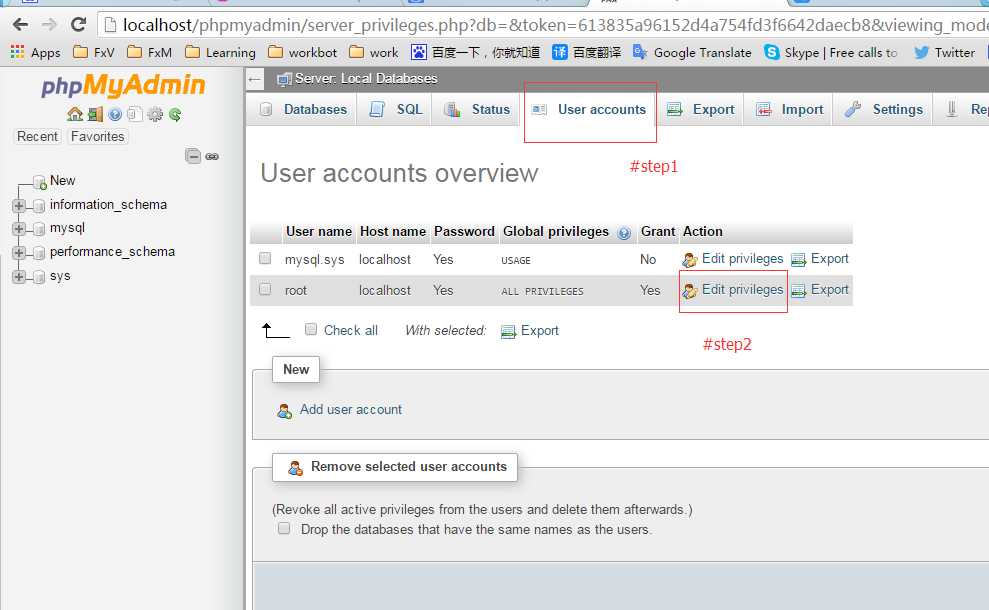Screen dimensions: 989x610
Task: Open the 百度翻译 bookmark
Action: [587, 52]
